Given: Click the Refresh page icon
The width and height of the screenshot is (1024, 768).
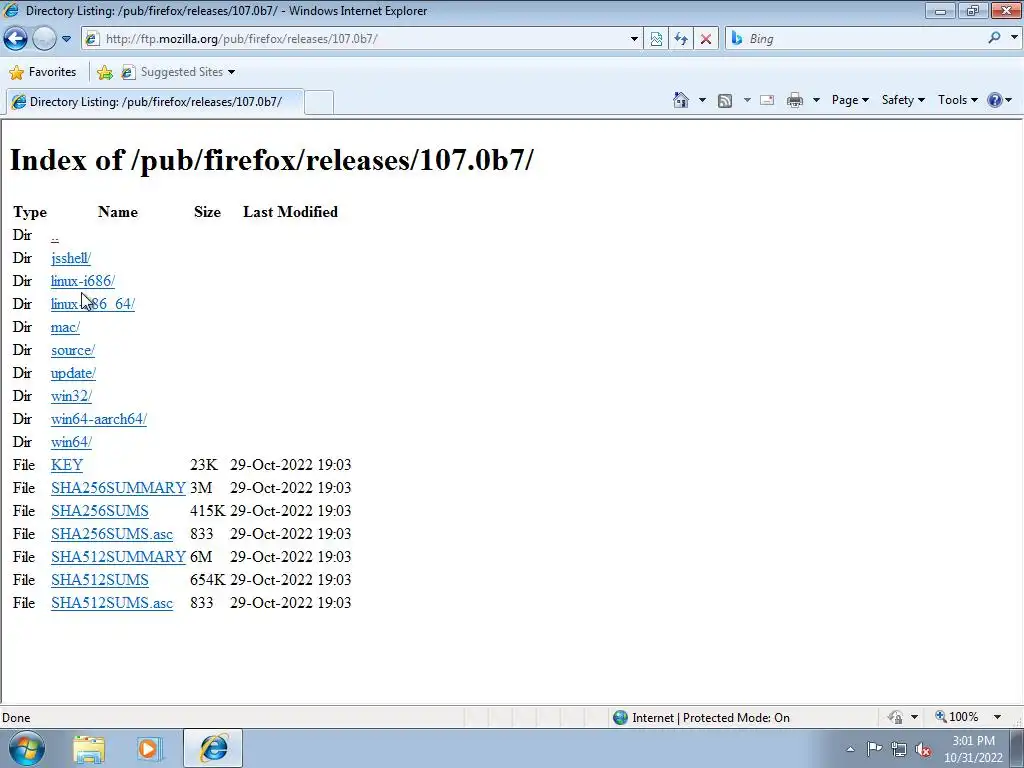Looking at the screenshot, I should point(681,39).
